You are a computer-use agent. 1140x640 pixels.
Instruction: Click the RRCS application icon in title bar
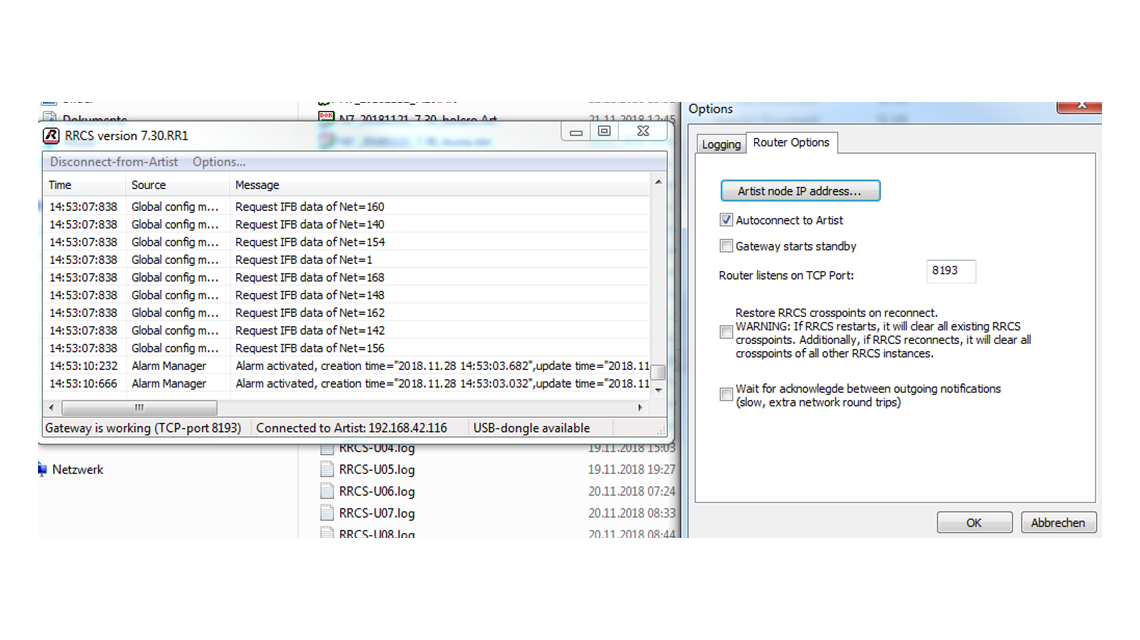pyautogui.click(x=50, y=135)
